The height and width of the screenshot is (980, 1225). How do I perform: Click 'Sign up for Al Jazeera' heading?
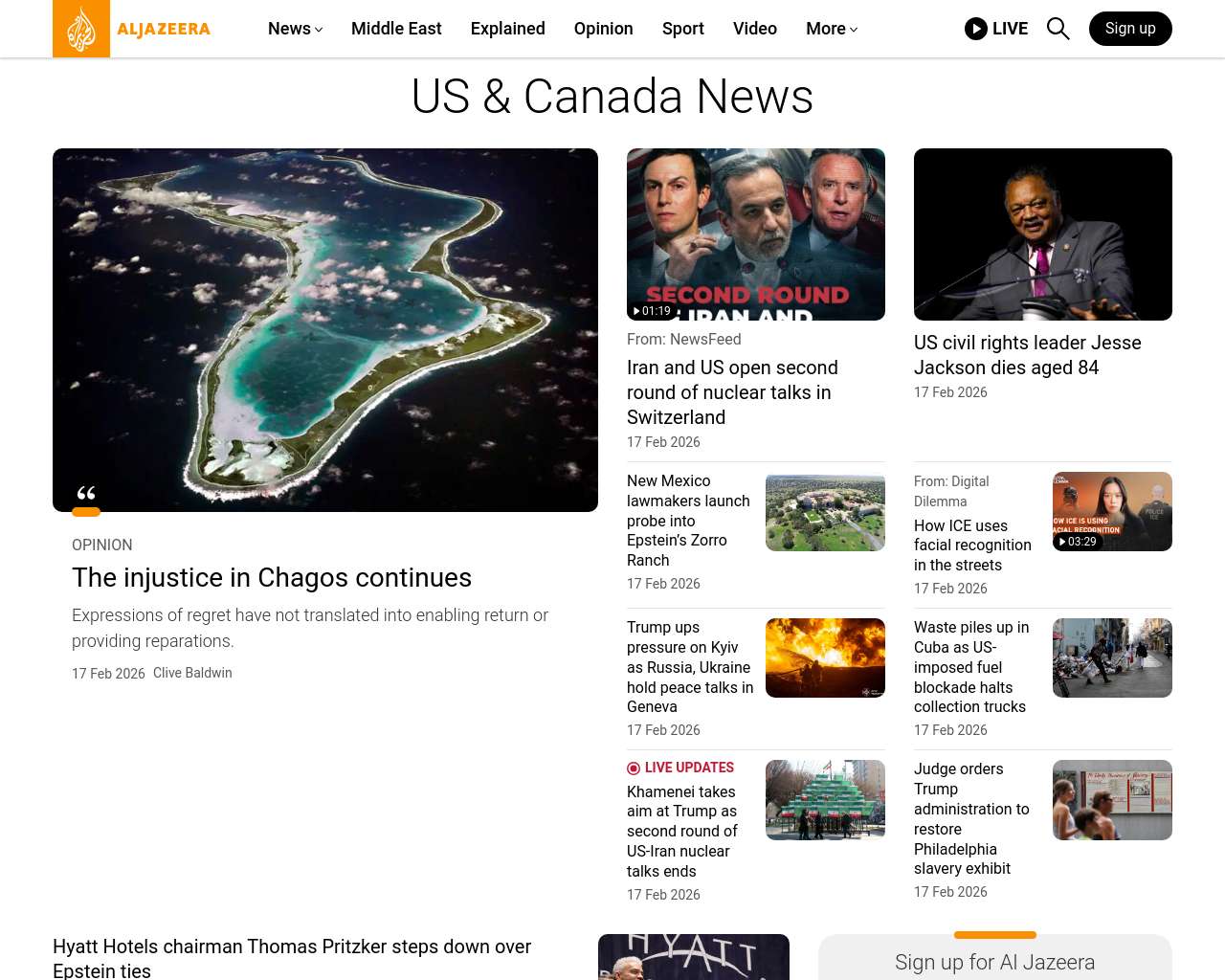(995, 963)
